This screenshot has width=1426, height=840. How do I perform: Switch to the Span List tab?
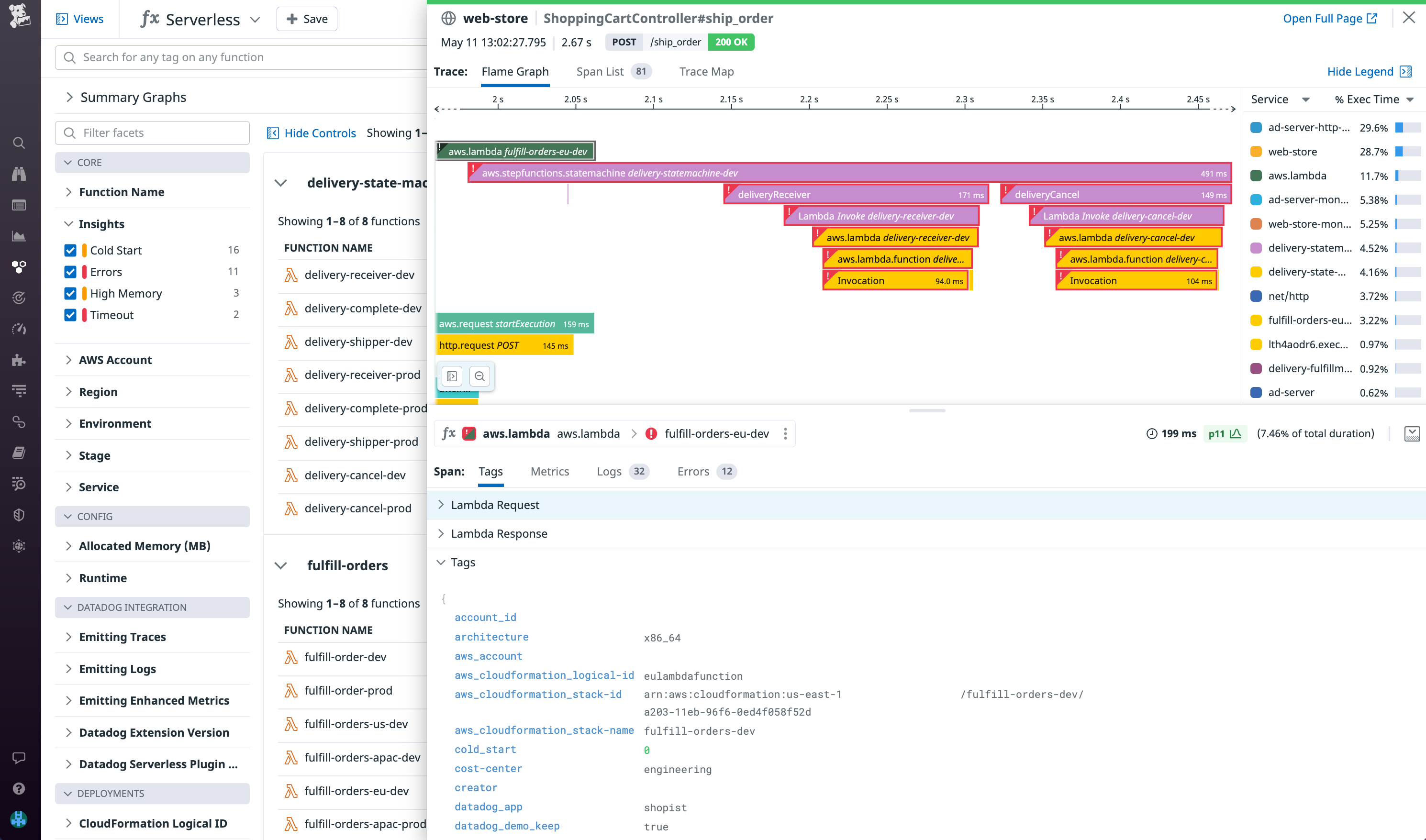600,71
